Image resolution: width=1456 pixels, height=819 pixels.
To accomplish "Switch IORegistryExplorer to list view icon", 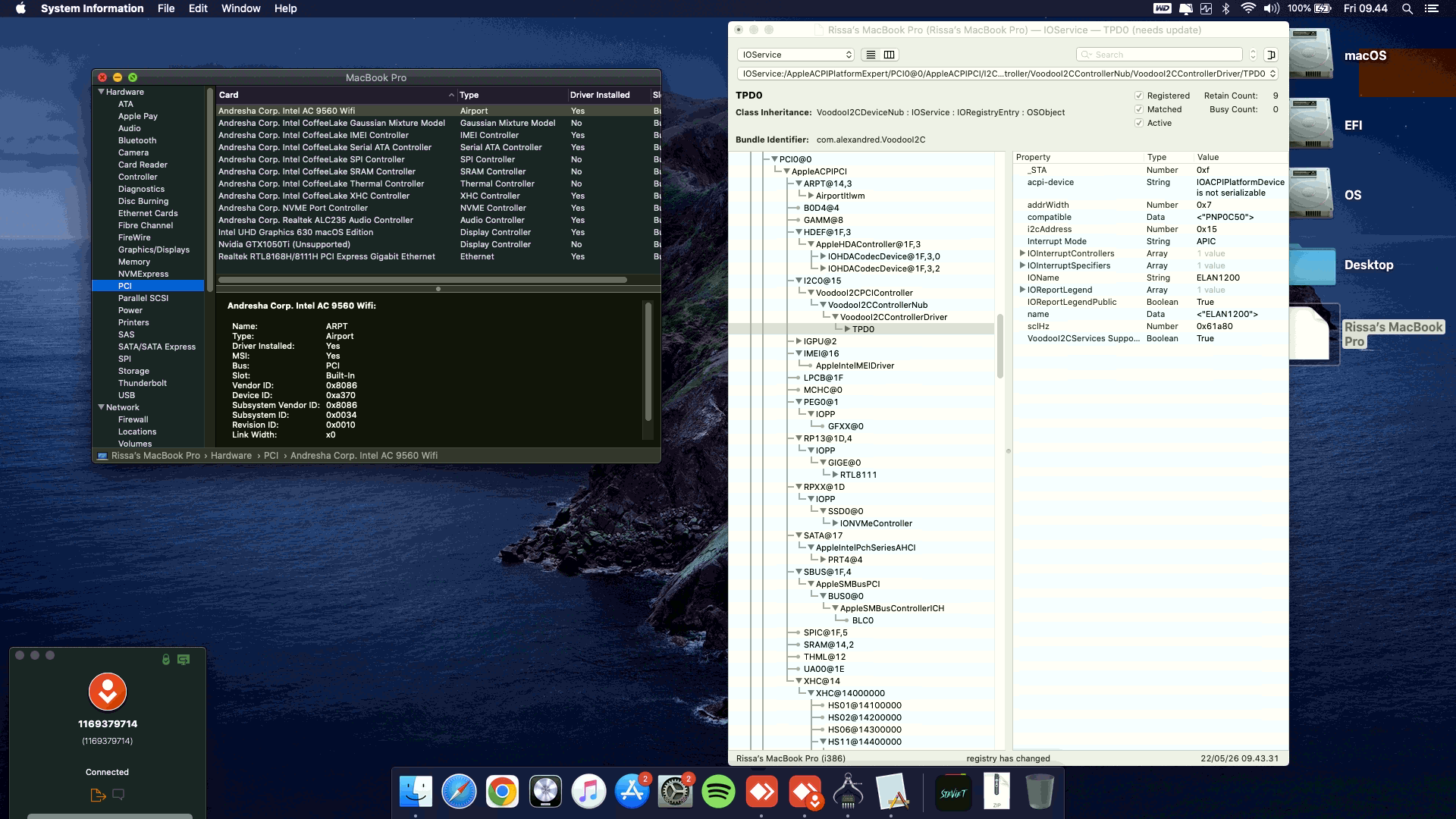I will (871, 55).
